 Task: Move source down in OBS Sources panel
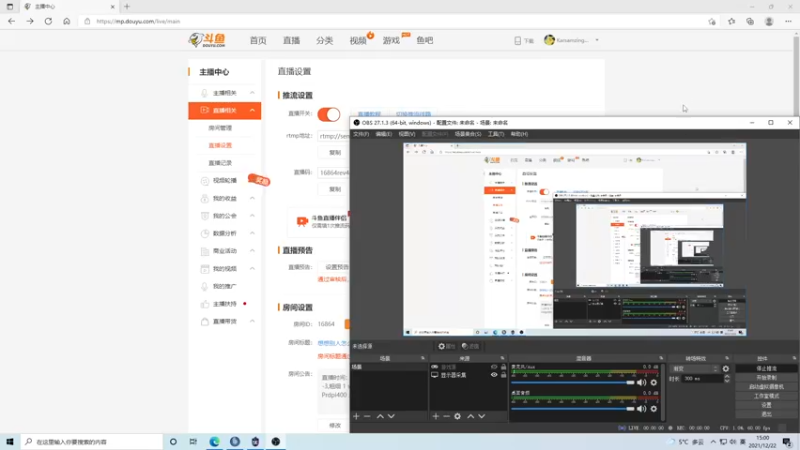click(x=482, y=416)
